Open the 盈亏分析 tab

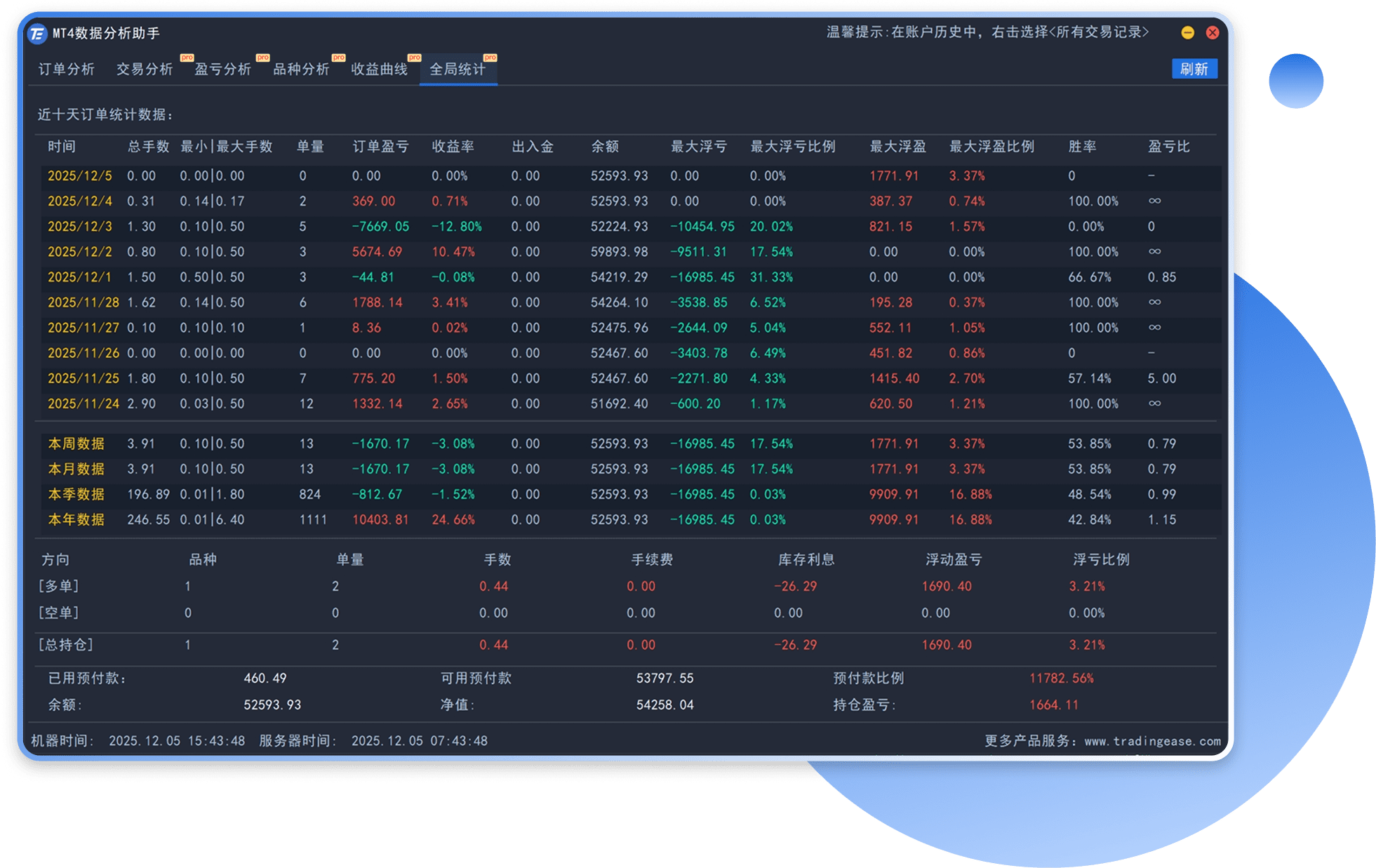pos(222,69)
